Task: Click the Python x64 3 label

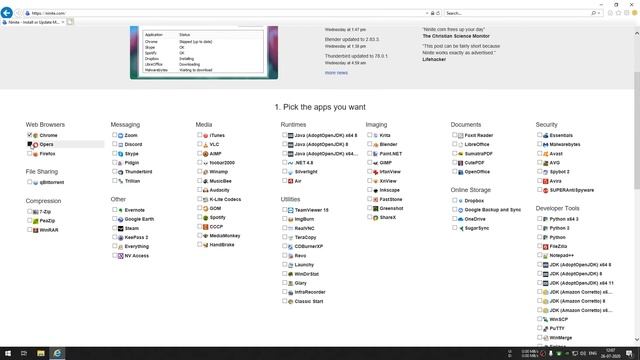Action: tap(564, 219)
